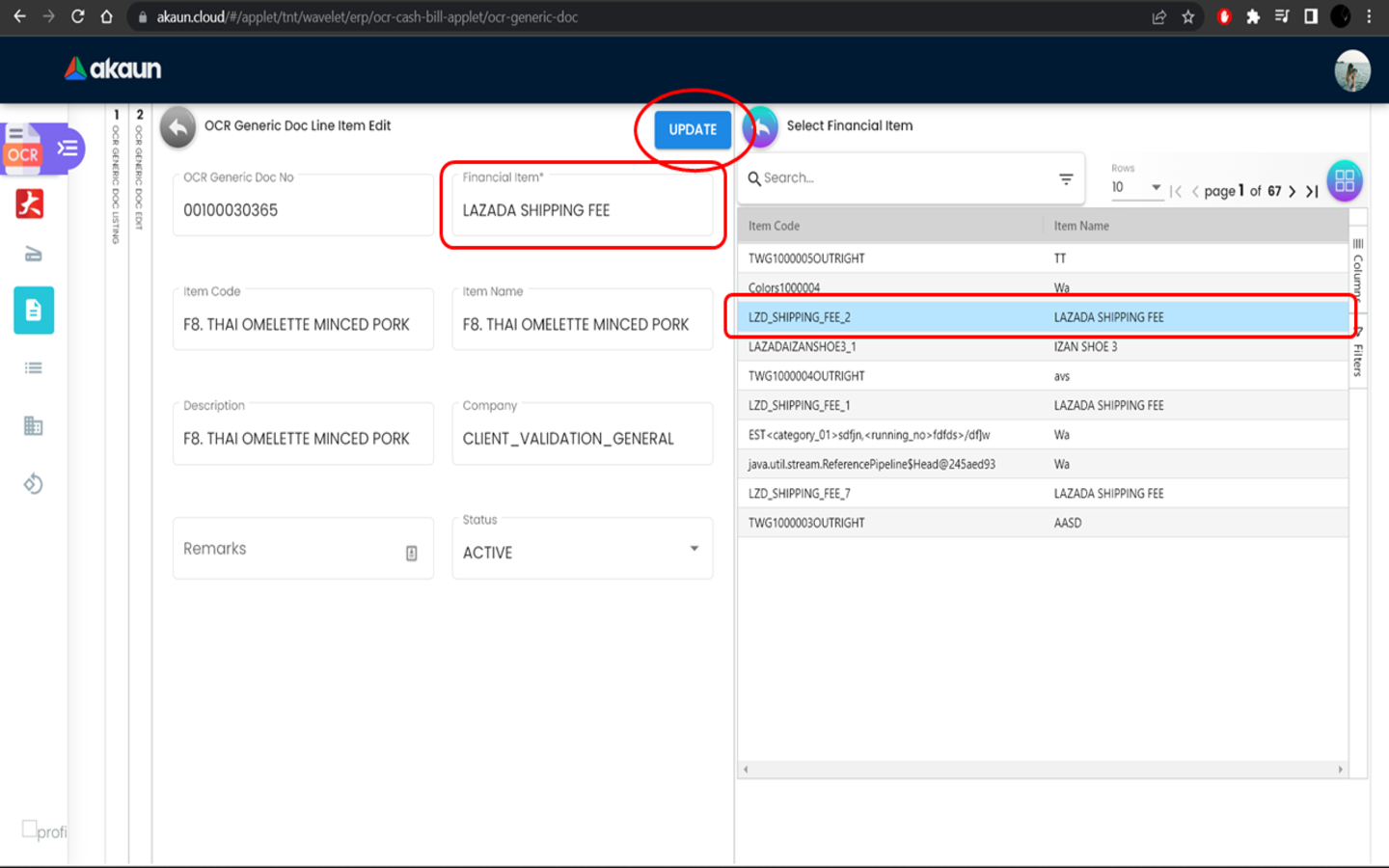Open the red PDF icon in sidebar
Image resolution: width=1389 pixels, height=868 pixels.
[30, 203]
